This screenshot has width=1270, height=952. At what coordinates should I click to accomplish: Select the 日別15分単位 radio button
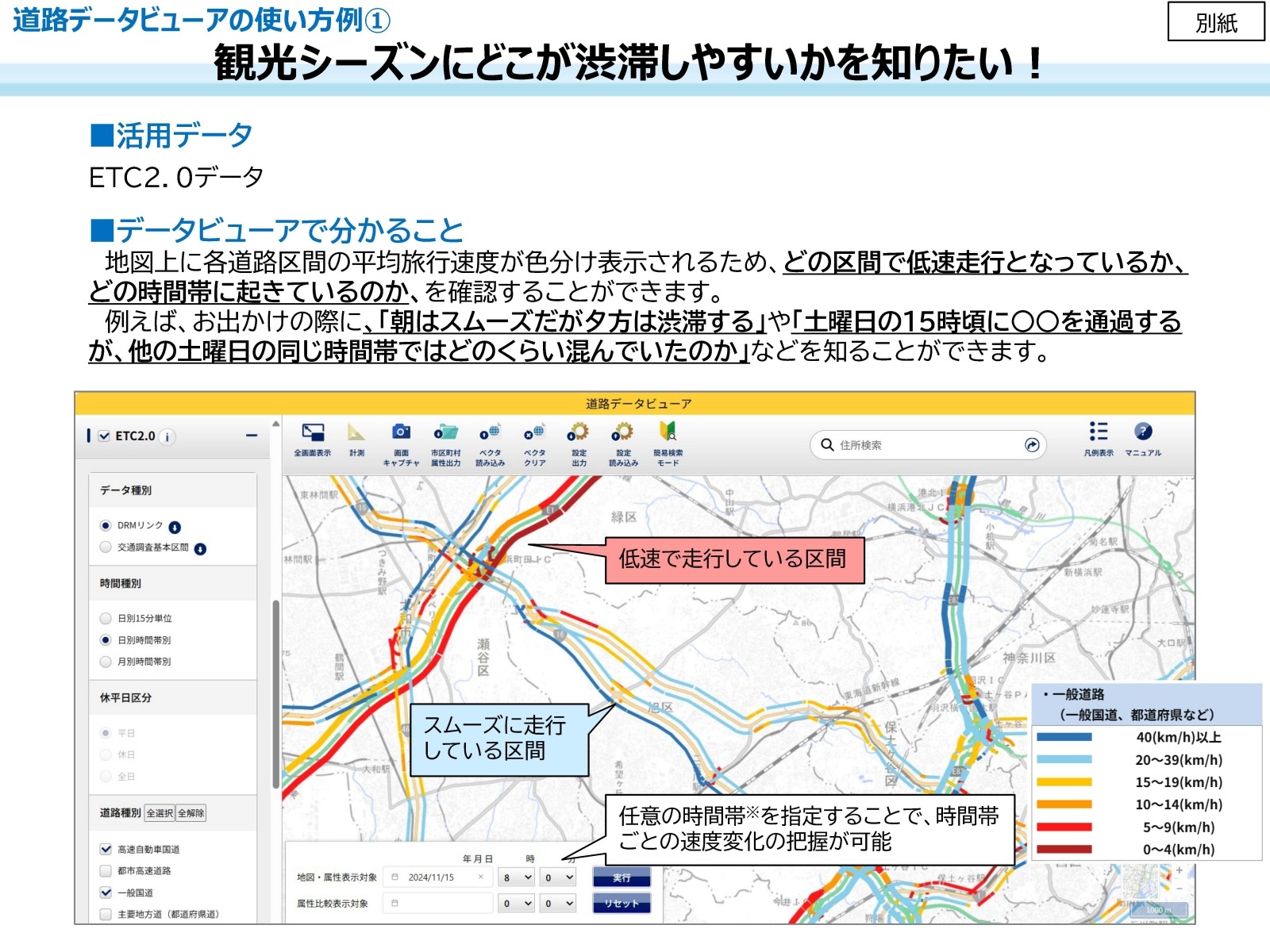pyautogui.click(x=106, y=618)
